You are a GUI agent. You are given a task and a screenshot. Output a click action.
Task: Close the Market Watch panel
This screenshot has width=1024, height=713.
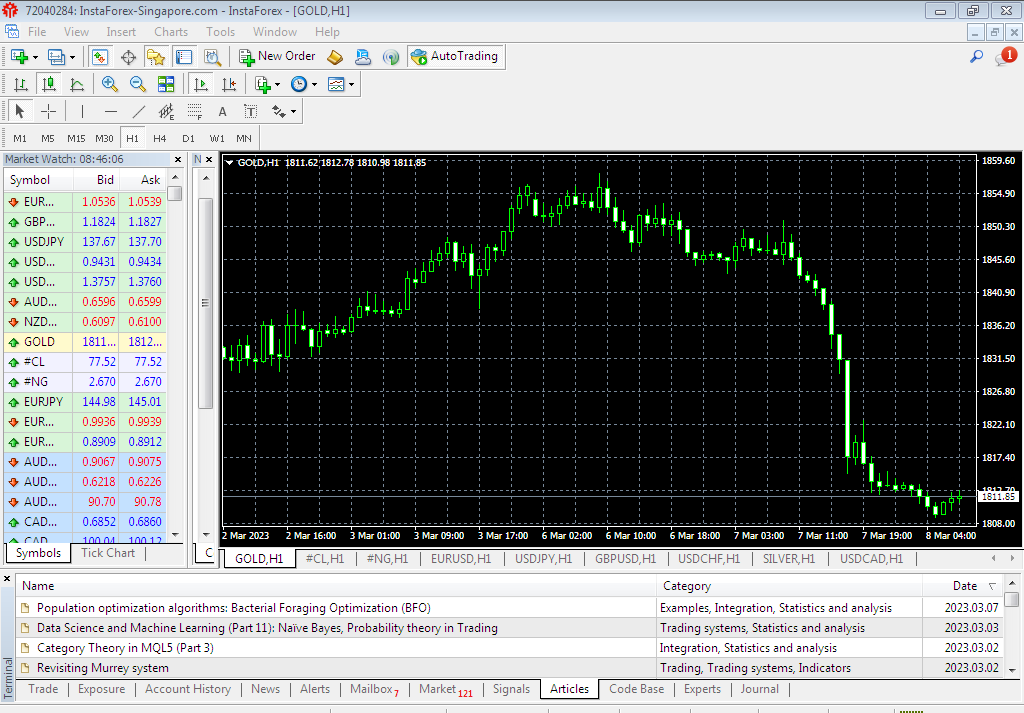178,159
